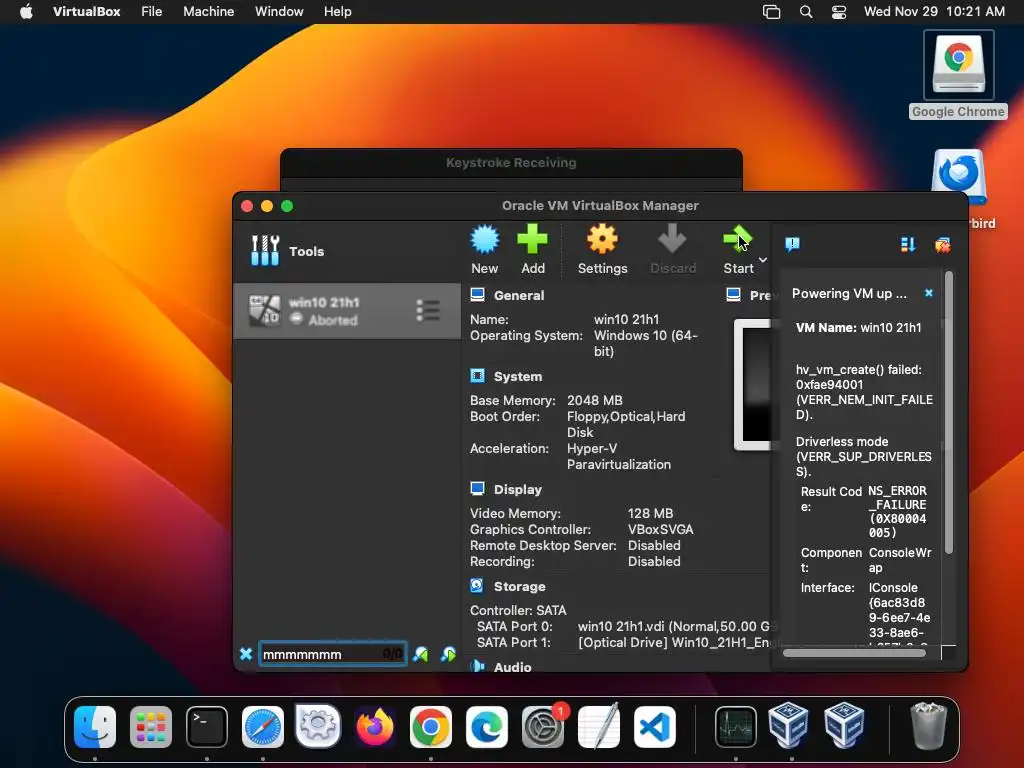Open the File menu
This screenshot has height=768, width=1024.
click(152, 11)
